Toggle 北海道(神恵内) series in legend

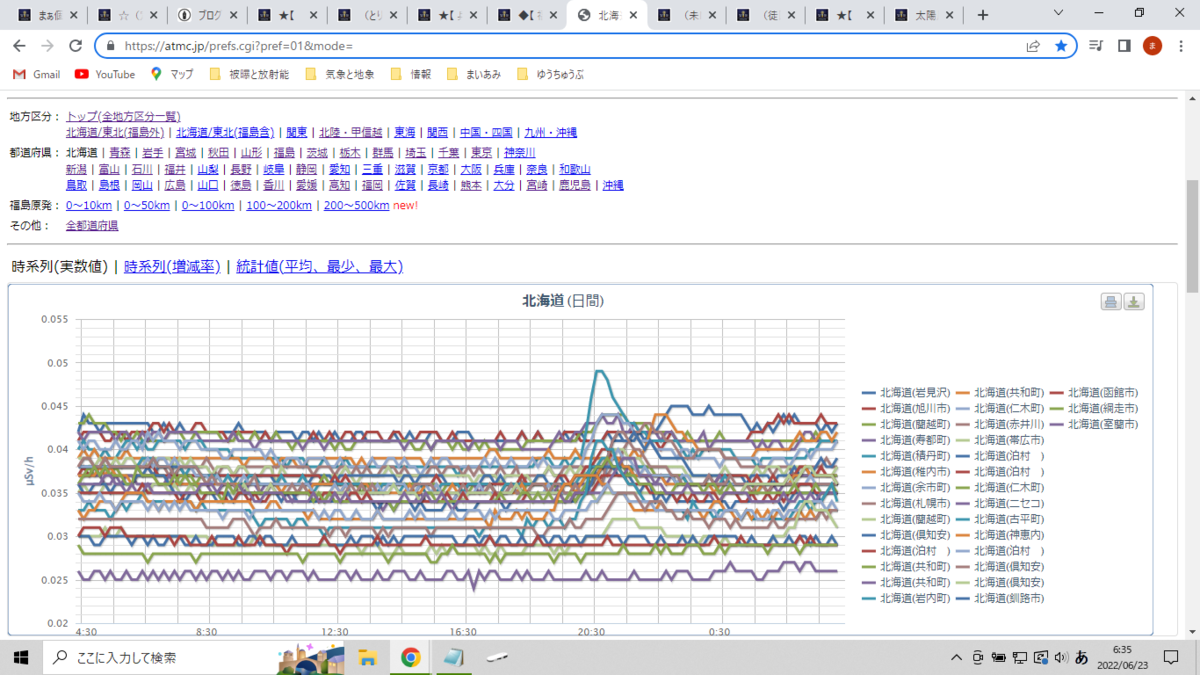pos(1000,535)
